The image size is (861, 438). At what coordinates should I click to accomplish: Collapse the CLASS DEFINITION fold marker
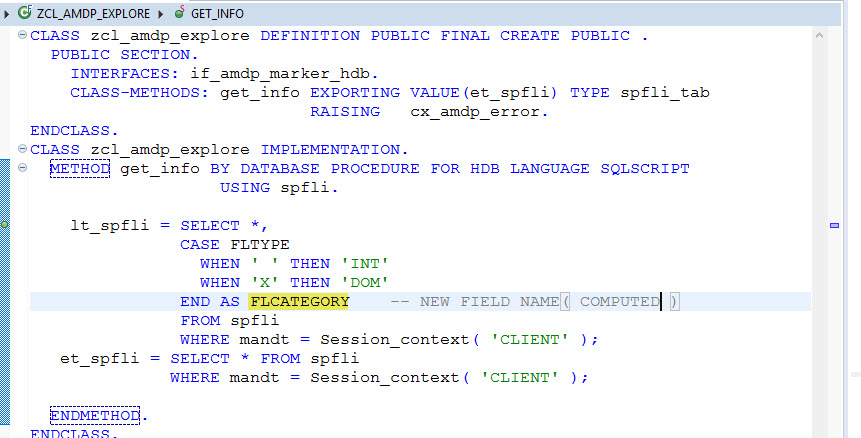[x=23, y=35]
